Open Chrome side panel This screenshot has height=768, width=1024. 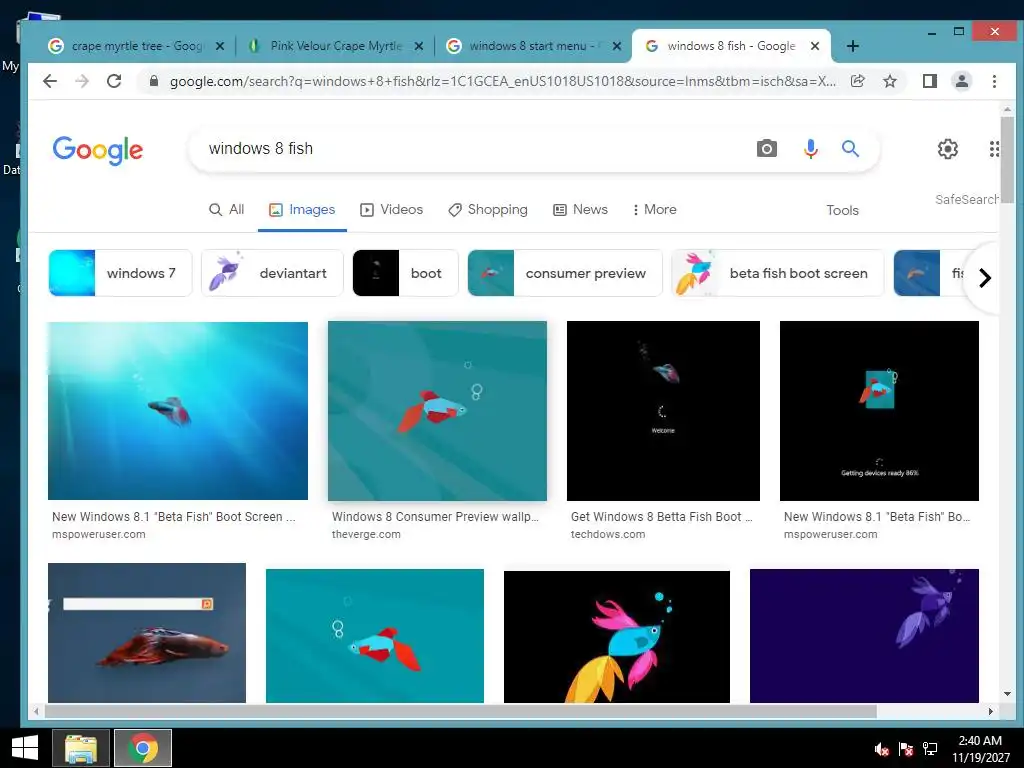929,81
